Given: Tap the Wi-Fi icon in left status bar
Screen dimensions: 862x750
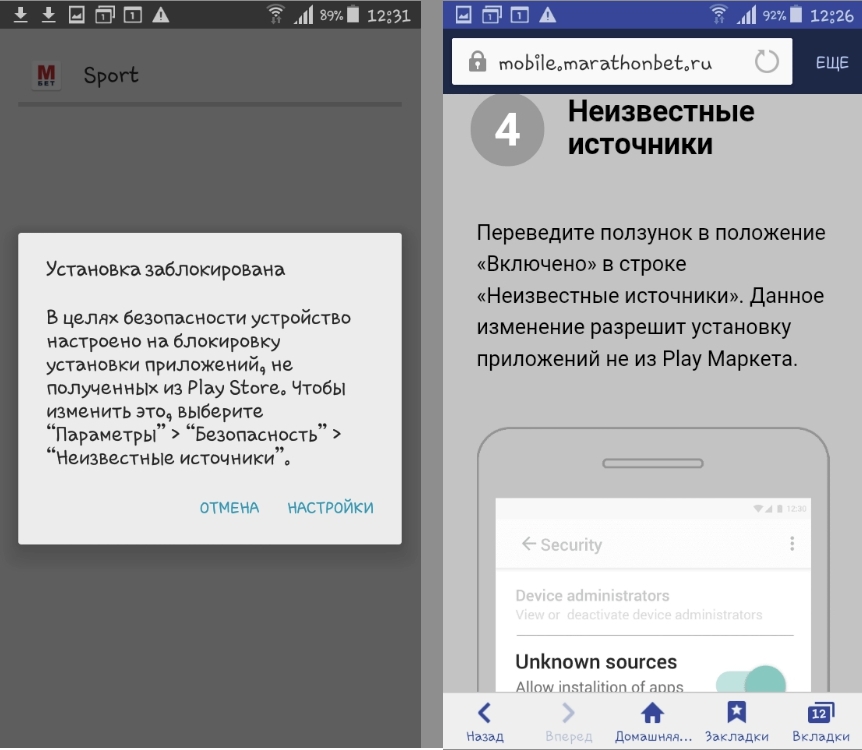Looking at the screenshot, I should pyautogui.click(x=275, y=14).
